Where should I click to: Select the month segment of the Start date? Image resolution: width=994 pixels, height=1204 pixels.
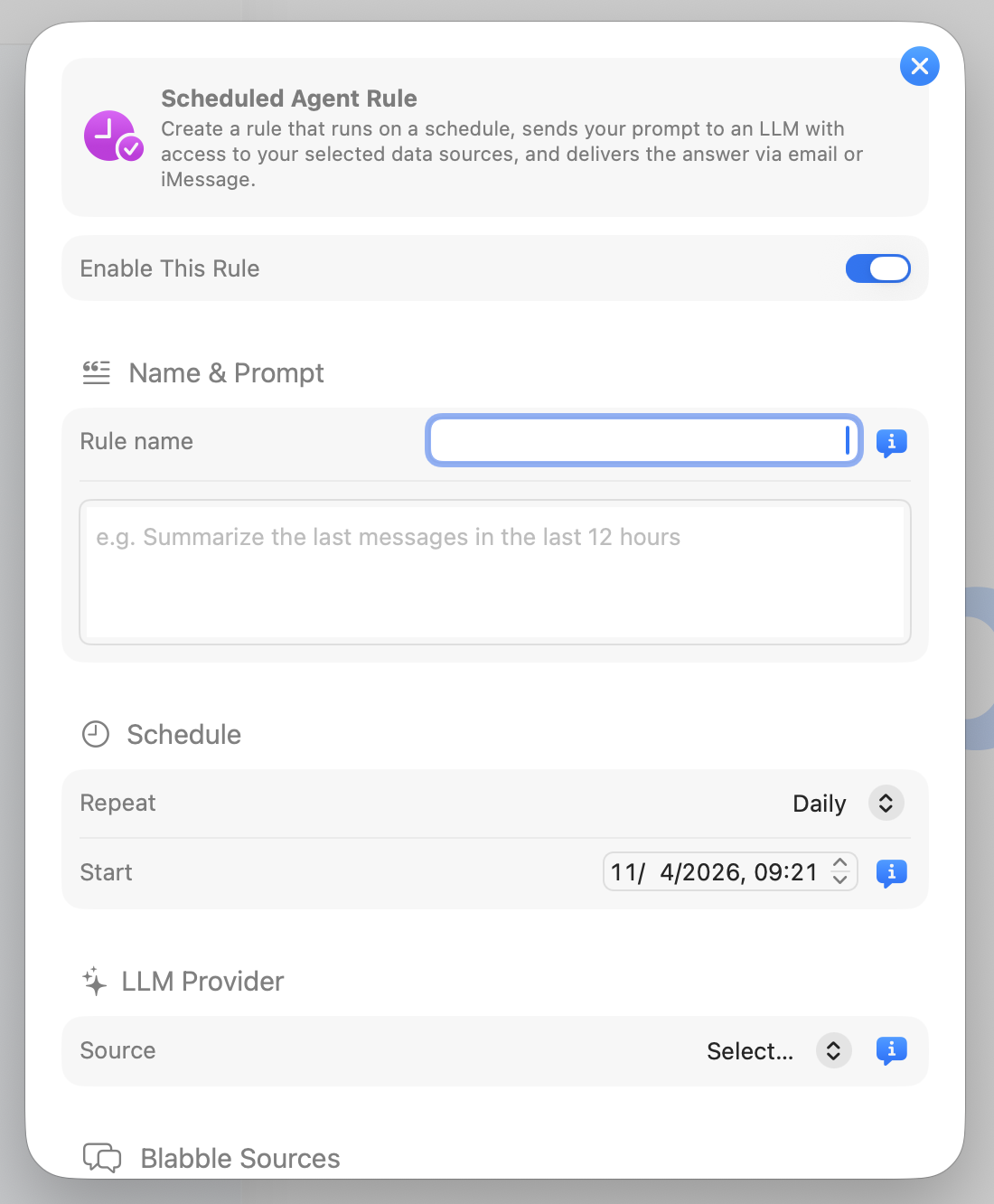point(626,871)
